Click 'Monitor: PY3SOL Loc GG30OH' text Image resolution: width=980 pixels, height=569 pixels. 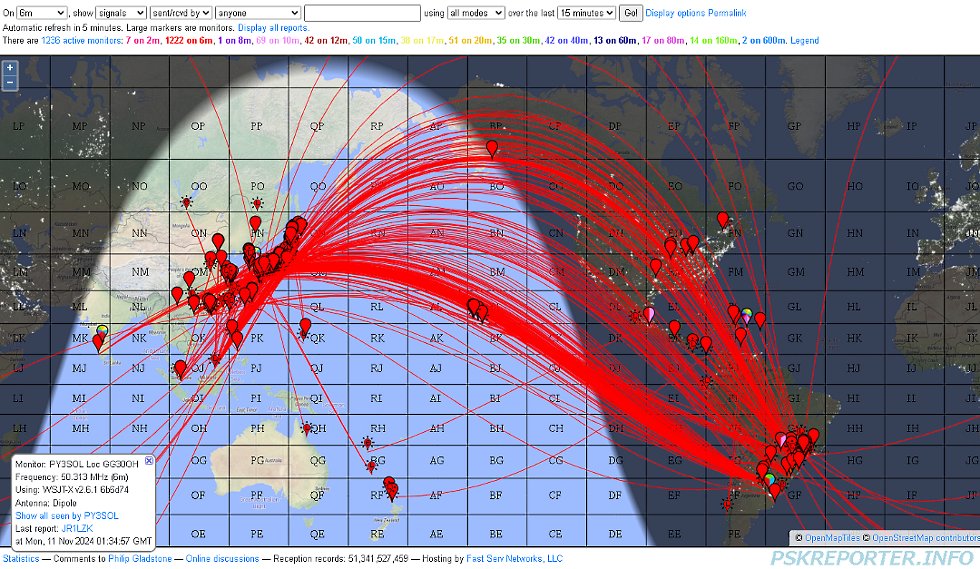pos(77,464)
